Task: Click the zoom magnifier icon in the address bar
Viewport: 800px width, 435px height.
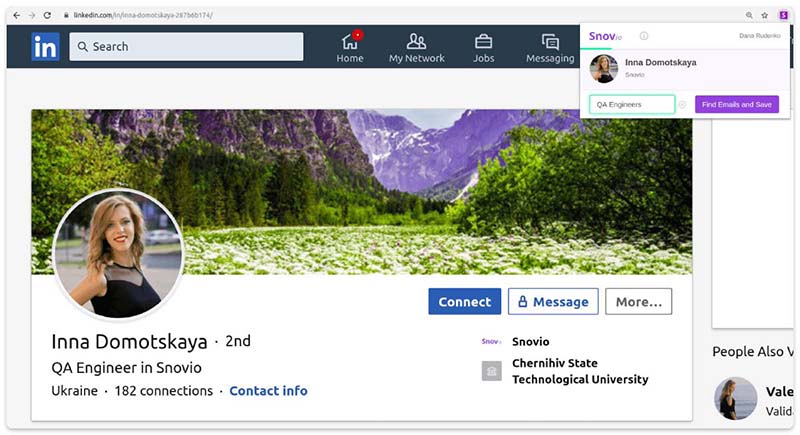Action: pos(749,15)
